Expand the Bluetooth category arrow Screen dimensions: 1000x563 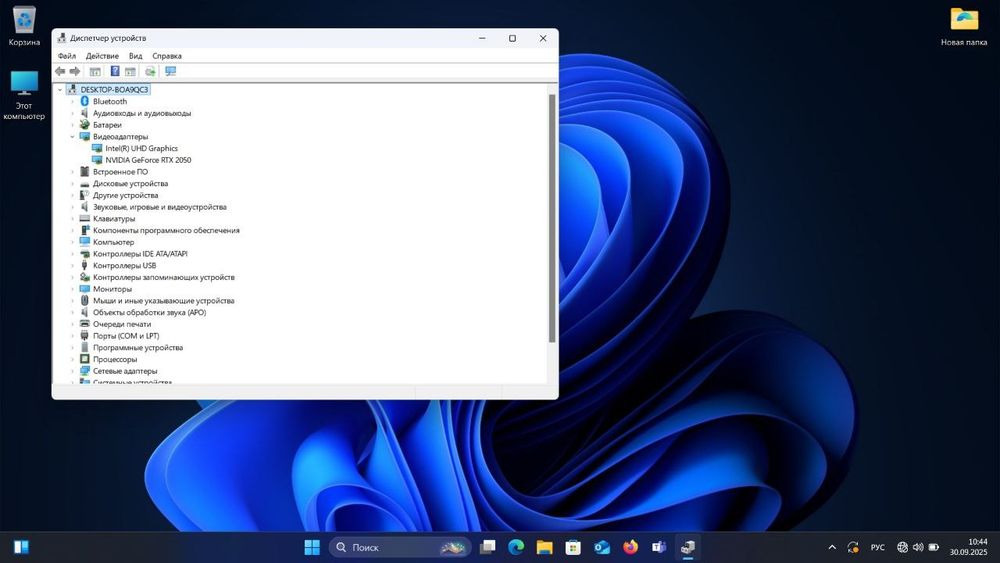(x=72, y=102)
